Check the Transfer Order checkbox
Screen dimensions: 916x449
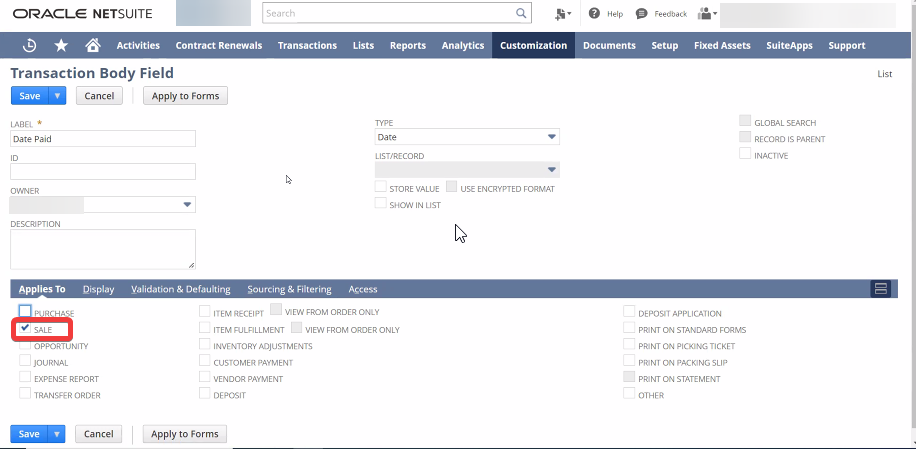point(25,394)
